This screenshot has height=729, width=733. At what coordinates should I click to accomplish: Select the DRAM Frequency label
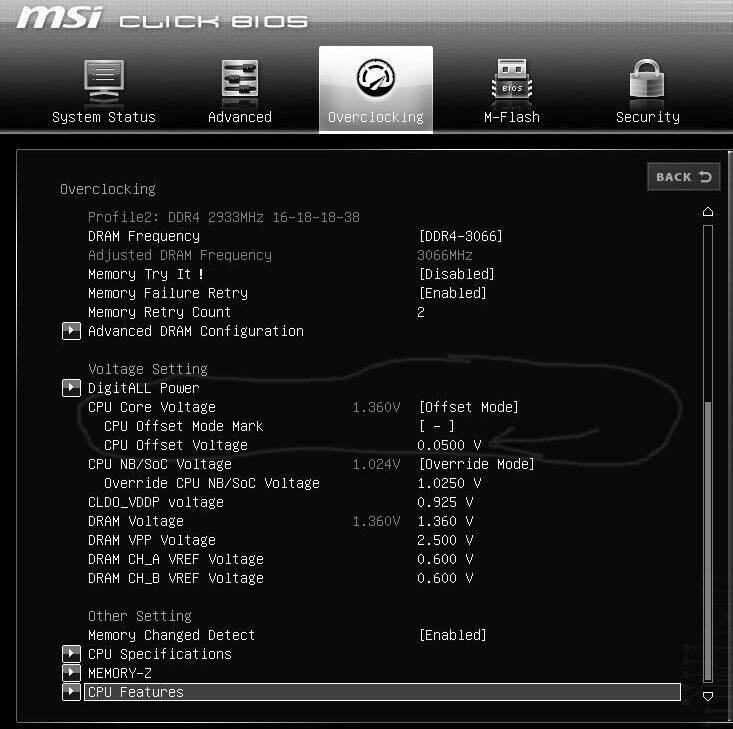click(144, 236)
